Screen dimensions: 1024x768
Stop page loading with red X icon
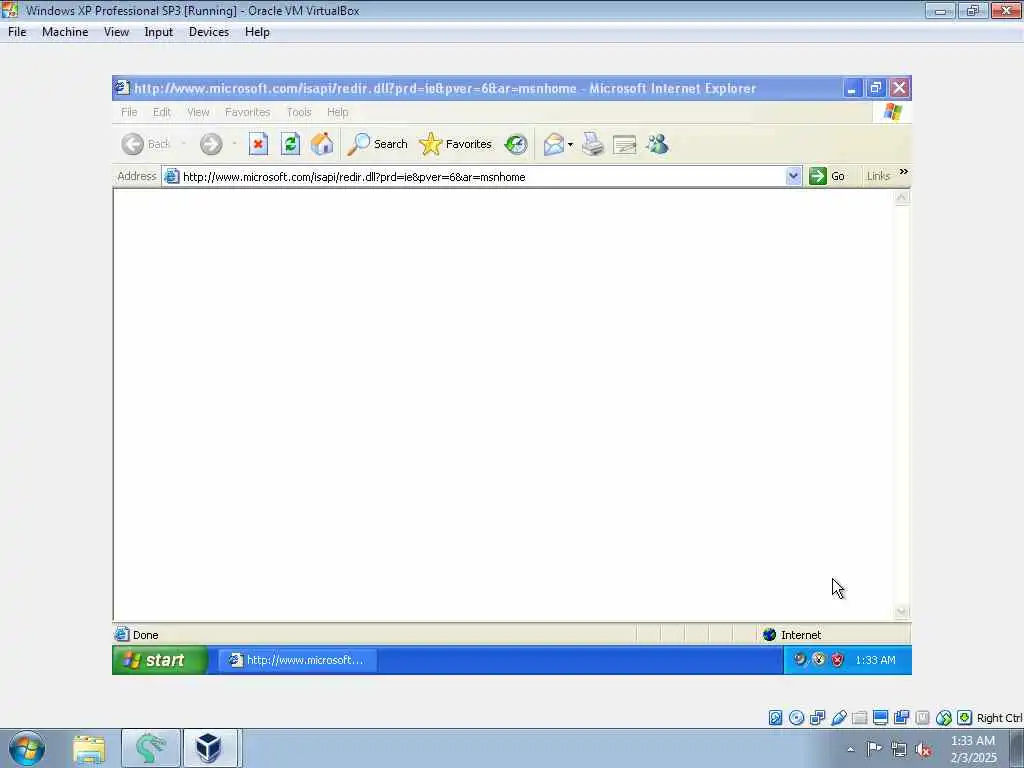[259, 144]
